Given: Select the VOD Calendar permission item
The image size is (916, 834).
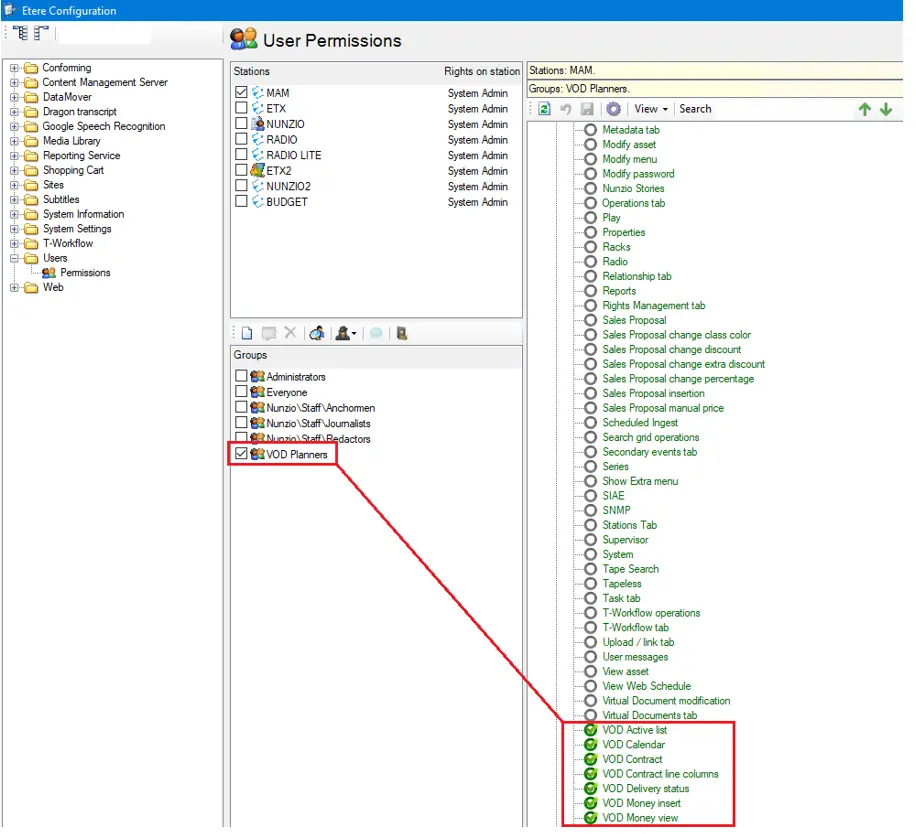Looking at the screenshot, I should pyautogui.click(x=633, y=745).
